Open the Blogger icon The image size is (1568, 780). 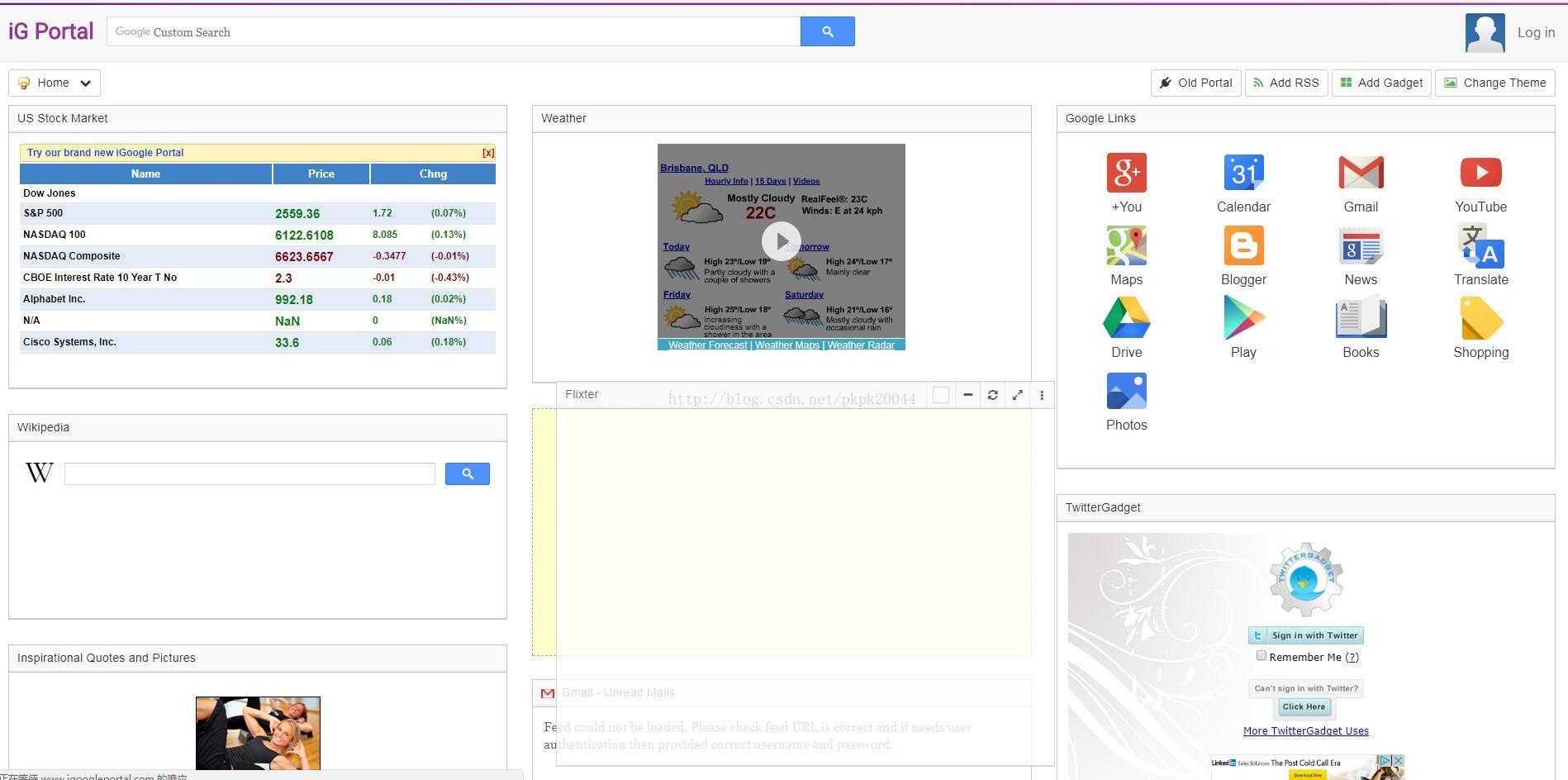[x=1243, y=245]
